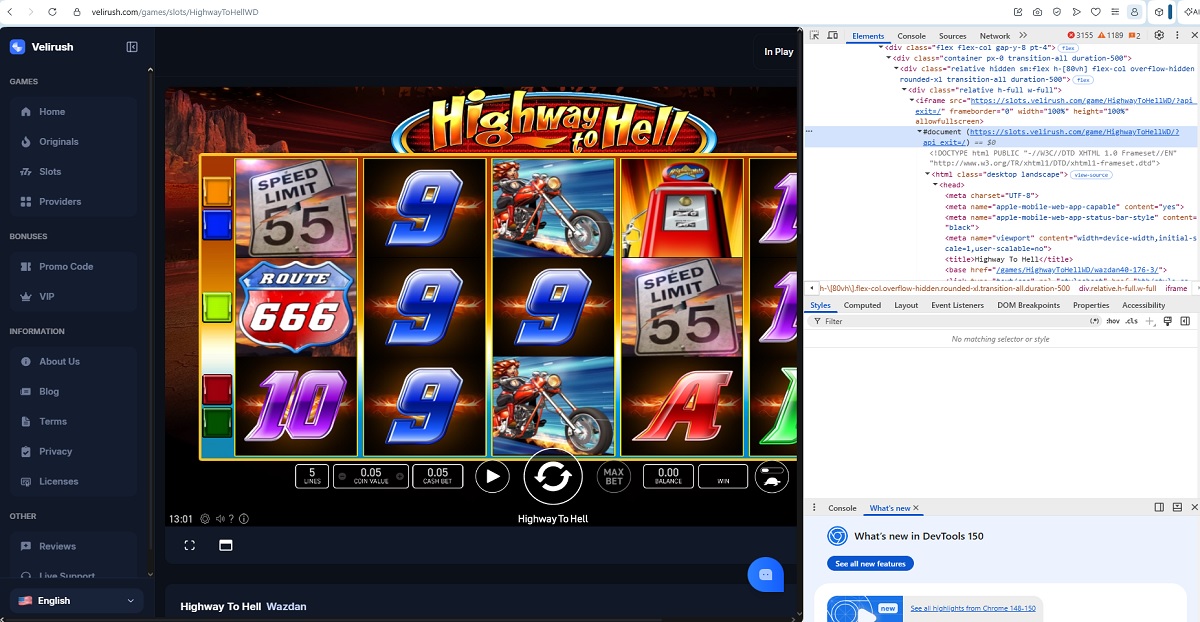Decrease the coin value with minus
1200x622 pixels.
pos(343,477)
